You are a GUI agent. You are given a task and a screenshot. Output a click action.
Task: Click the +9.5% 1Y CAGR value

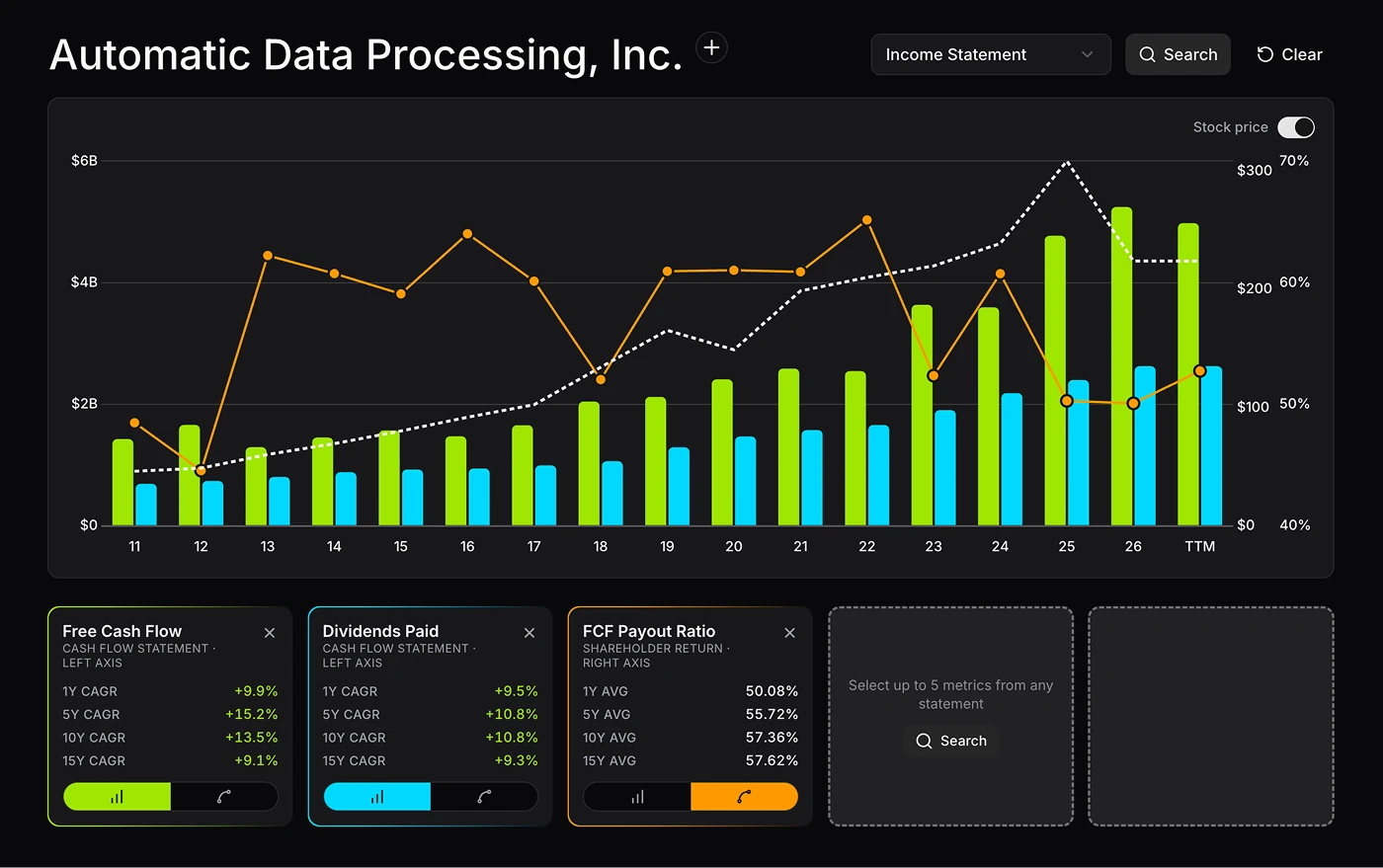tap(516, 691)
